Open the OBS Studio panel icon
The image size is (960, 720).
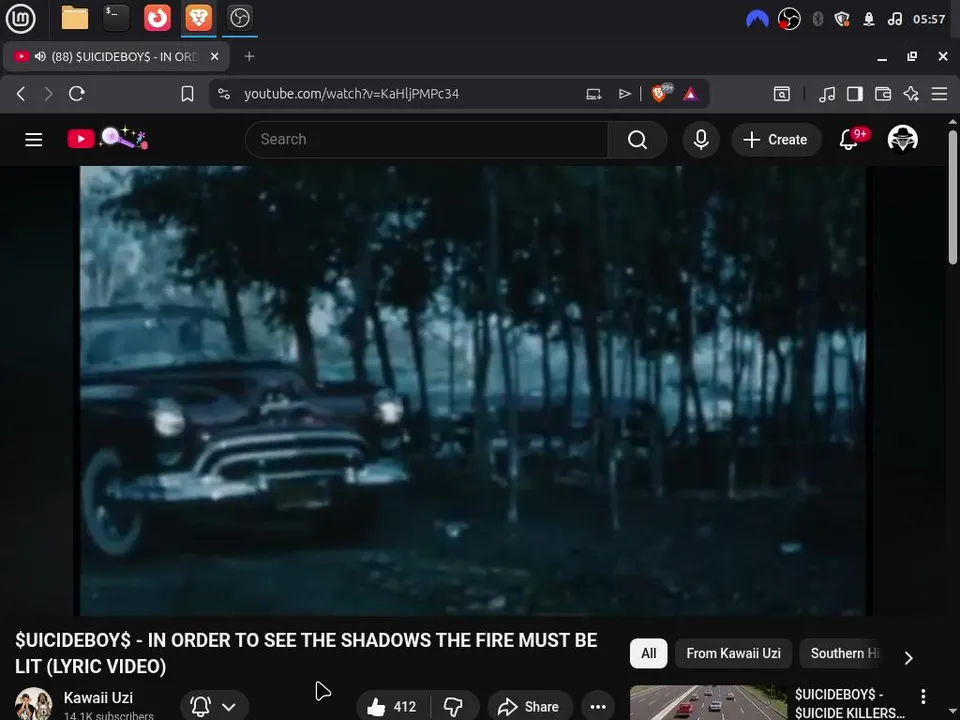(239, 18)
